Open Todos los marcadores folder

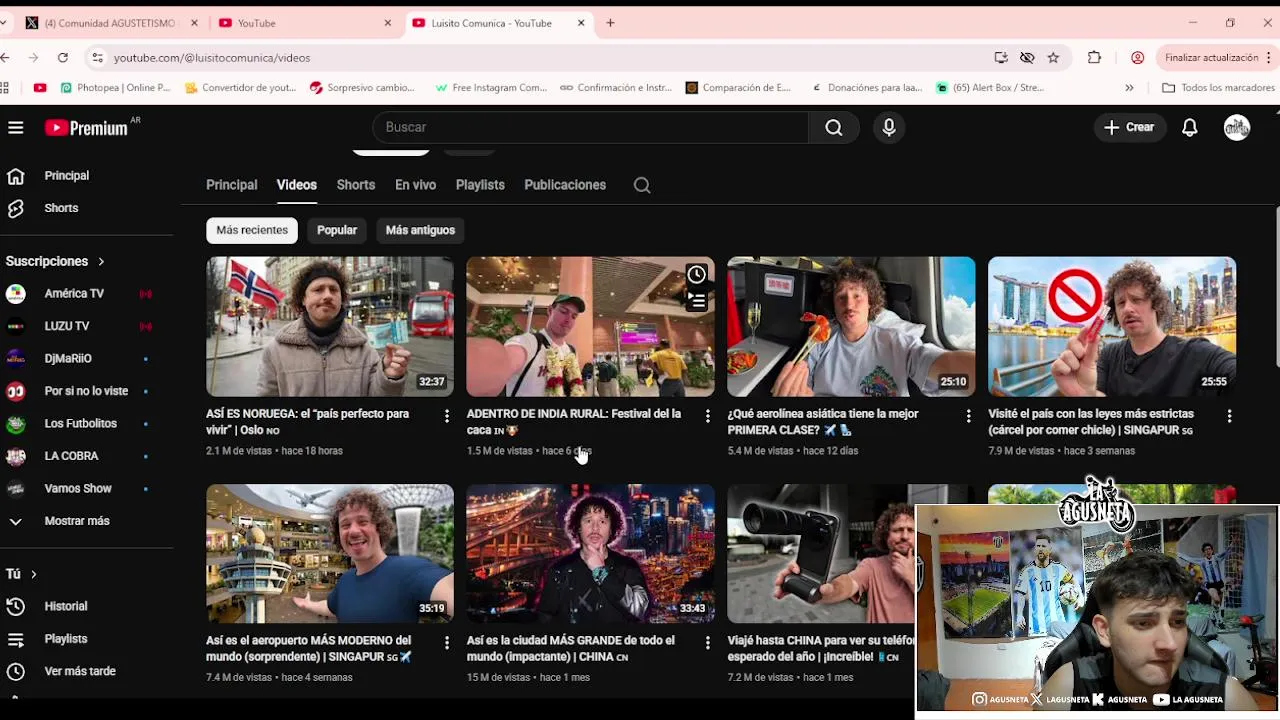(x=1218, y=88)
